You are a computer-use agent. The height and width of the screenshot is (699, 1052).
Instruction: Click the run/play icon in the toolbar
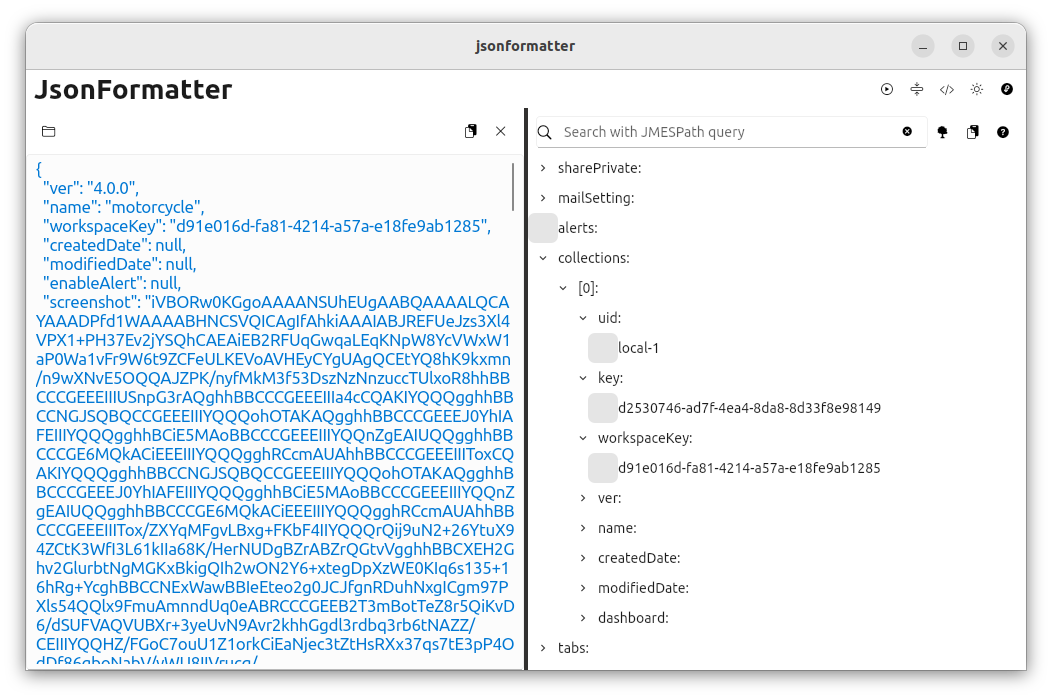(887, 89)
